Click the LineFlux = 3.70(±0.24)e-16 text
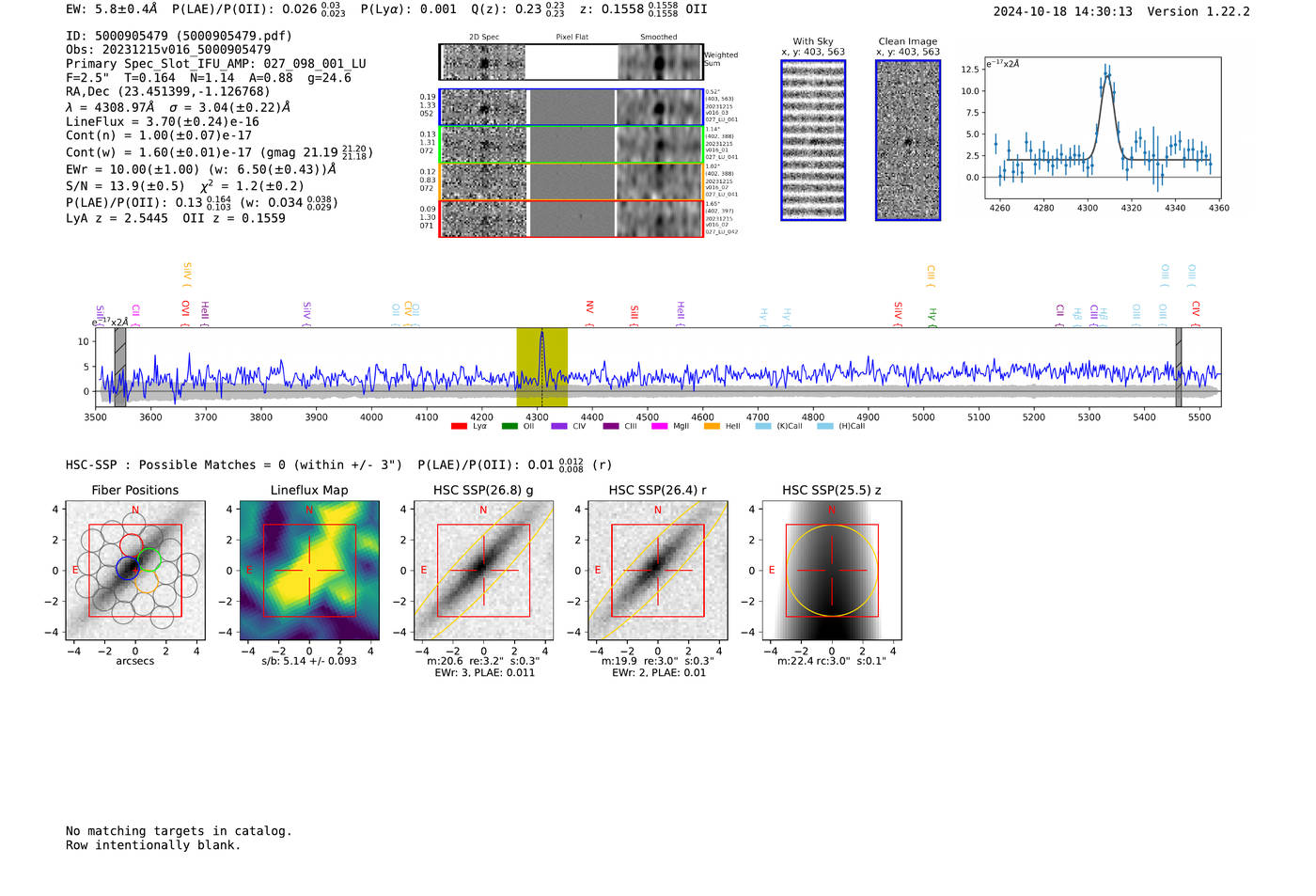The height and width of the screenshot is (896, 1316). 163,122
